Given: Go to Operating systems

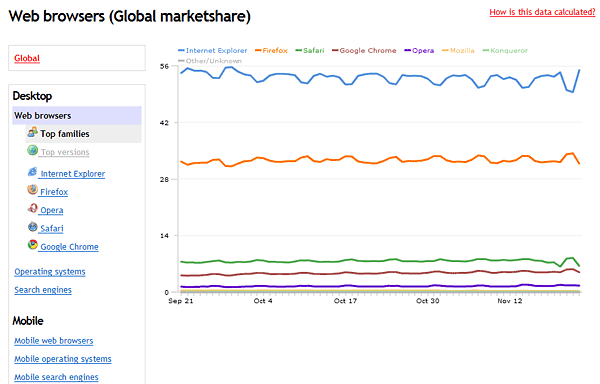Looking at the screenshot, I should (50, 272).
